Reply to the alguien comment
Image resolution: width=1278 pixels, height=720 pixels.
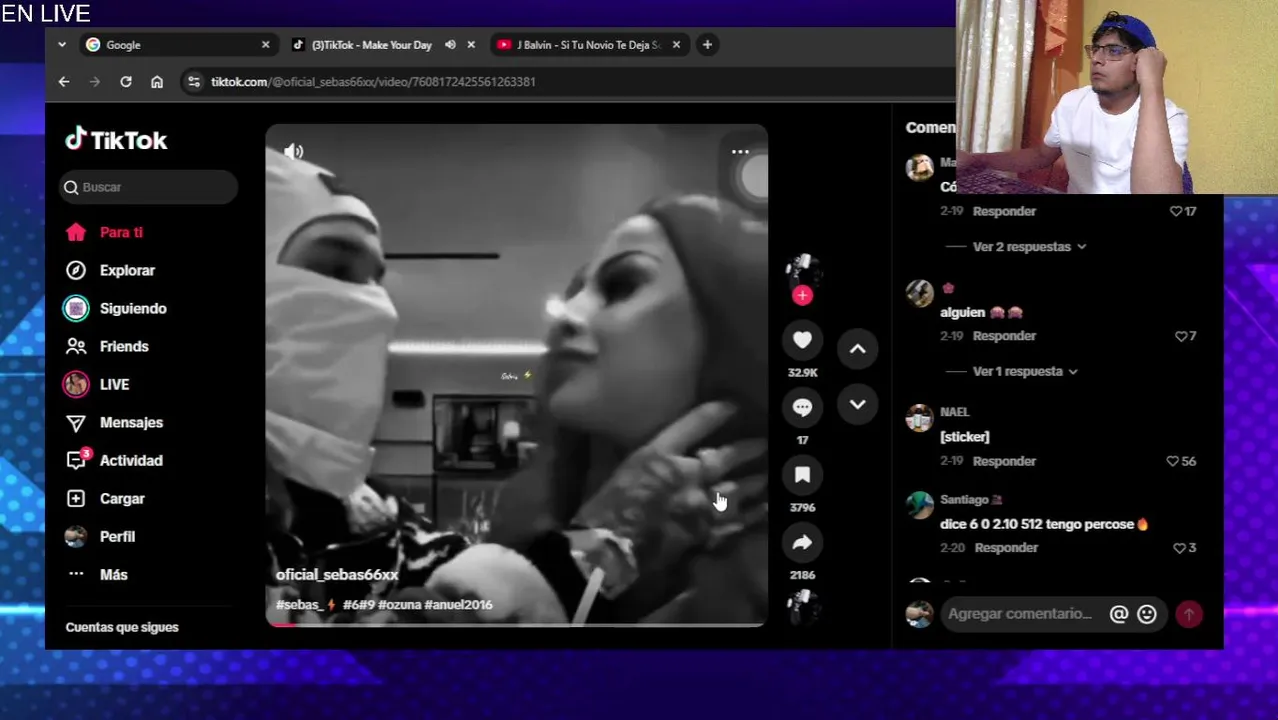tap(1004, 336)
